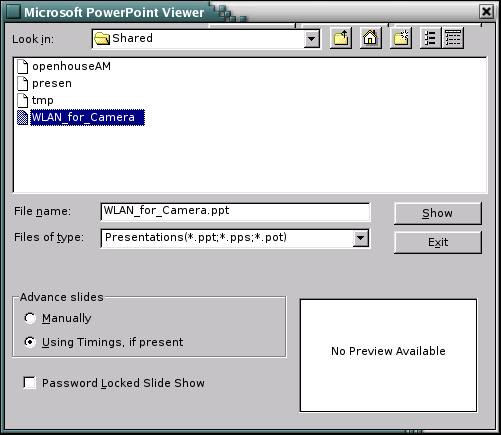Switch to details view icon

[453, 38]
